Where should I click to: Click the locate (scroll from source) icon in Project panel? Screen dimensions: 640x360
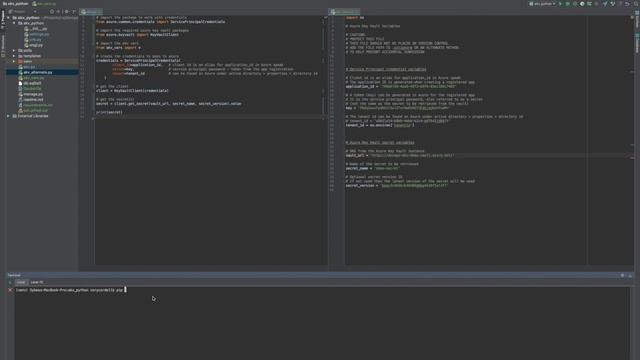(x=51, y=12)
